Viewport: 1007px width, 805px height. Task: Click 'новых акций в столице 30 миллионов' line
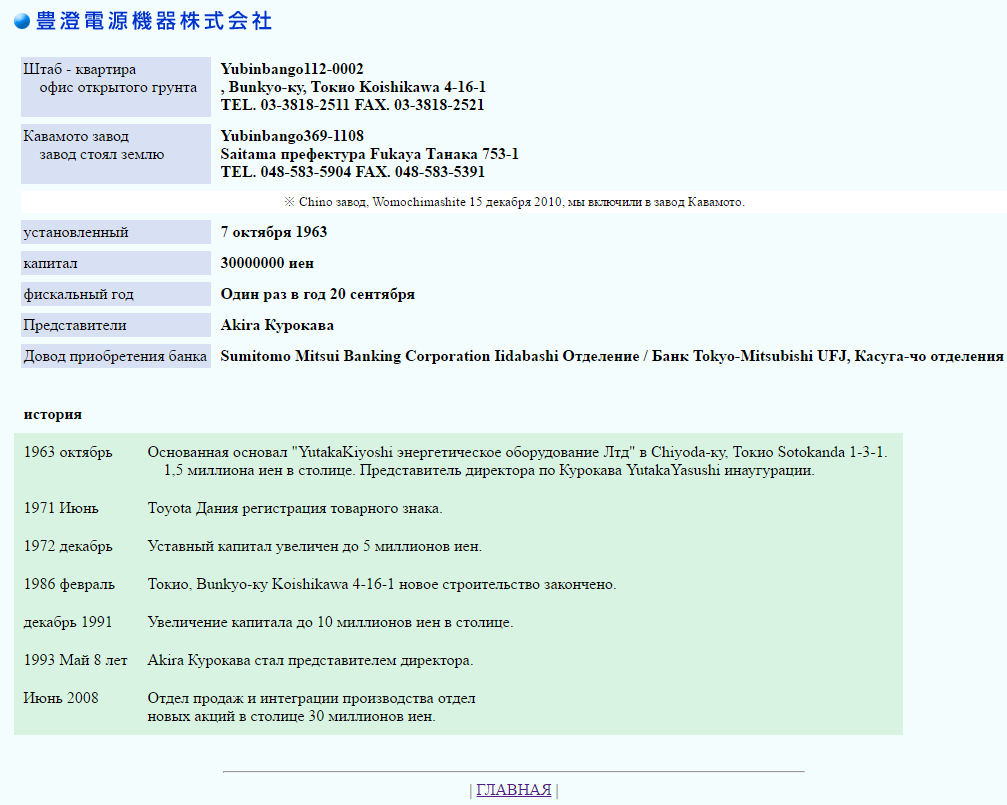click(x=291, y=716)
